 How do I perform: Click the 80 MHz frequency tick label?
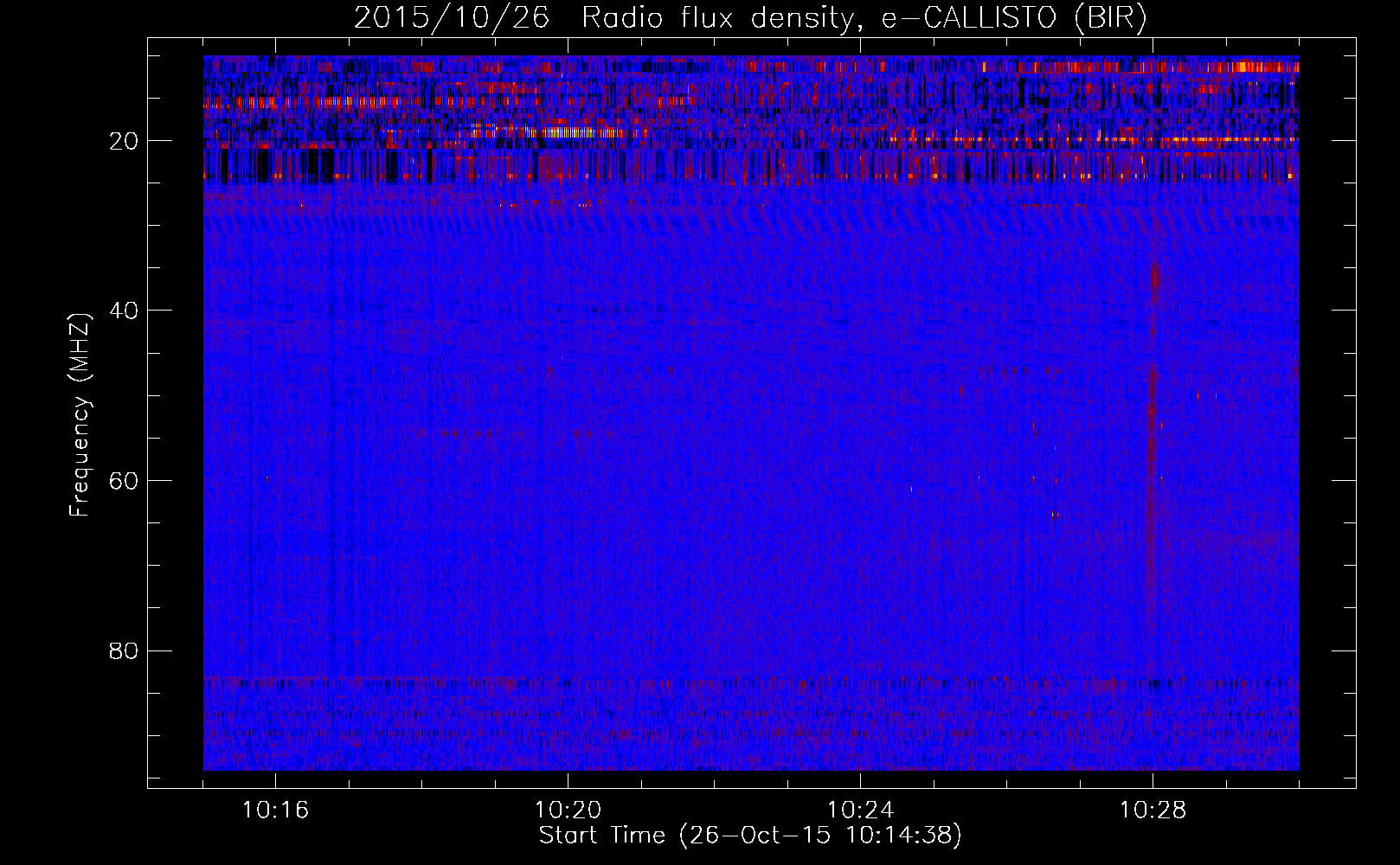125,650
